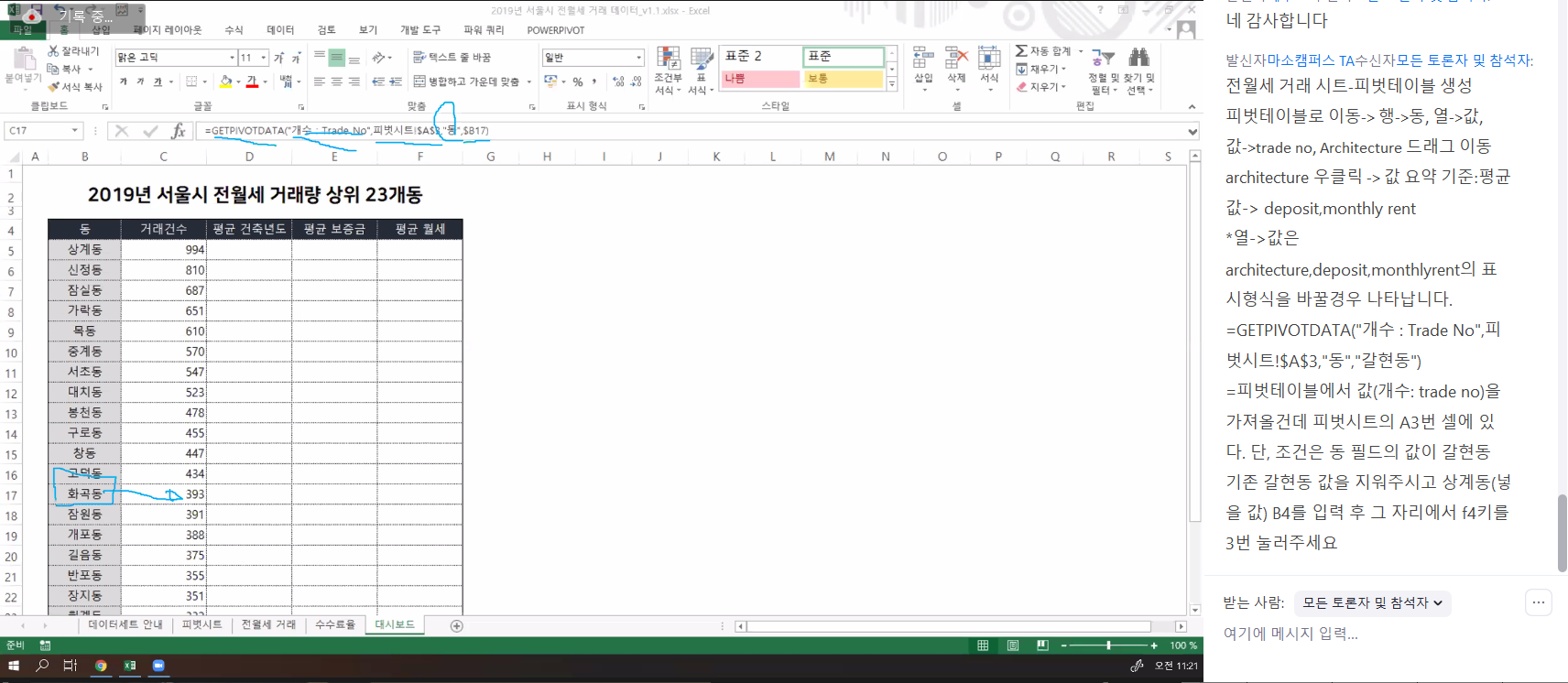Toggle middle vertical alignment button
Viewport: 1568px width, 683px height.
(337, 57)
